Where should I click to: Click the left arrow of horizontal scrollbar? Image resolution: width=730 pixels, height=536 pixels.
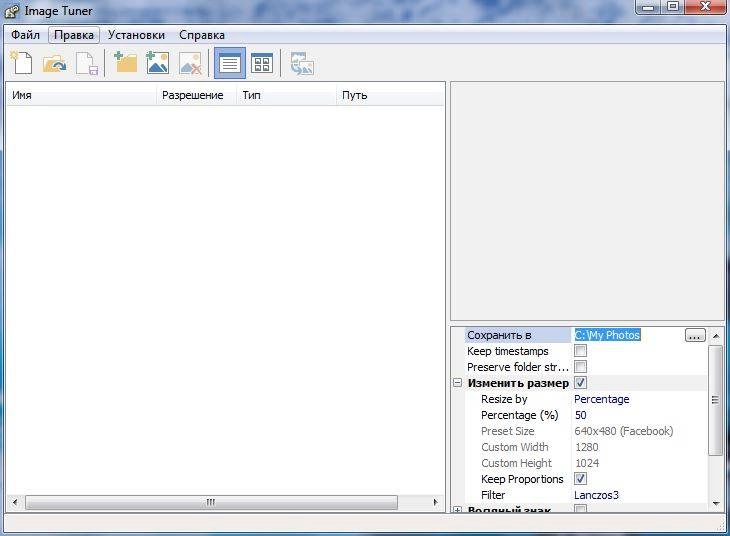click(x=15, y=502)
